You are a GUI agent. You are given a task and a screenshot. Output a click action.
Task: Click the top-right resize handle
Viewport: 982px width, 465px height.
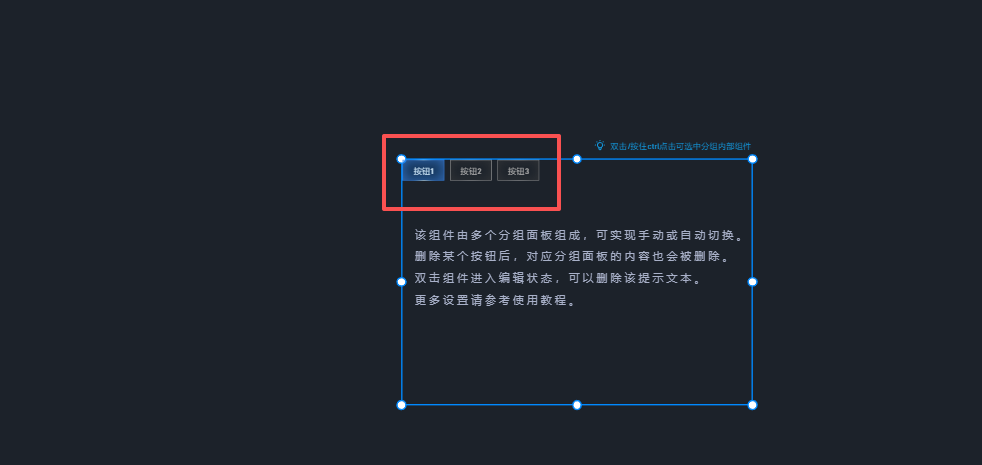pos(752,159)
